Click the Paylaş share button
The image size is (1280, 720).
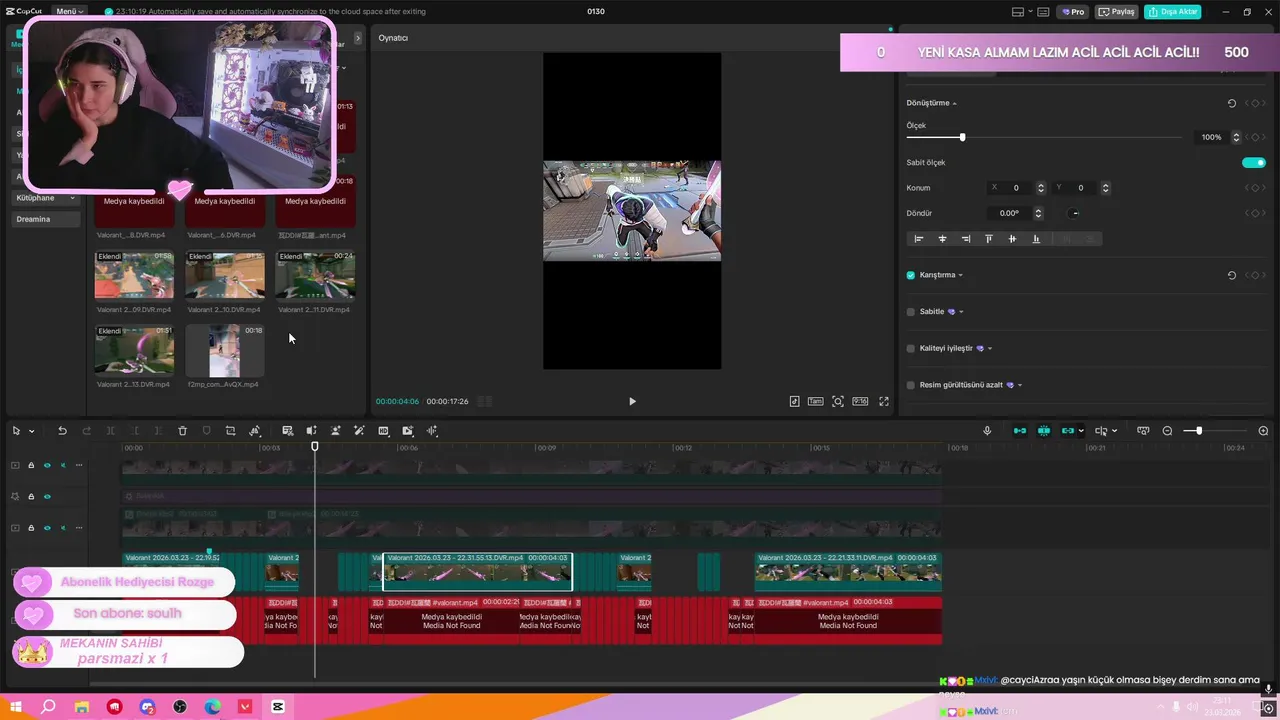tap(1117, 12)
